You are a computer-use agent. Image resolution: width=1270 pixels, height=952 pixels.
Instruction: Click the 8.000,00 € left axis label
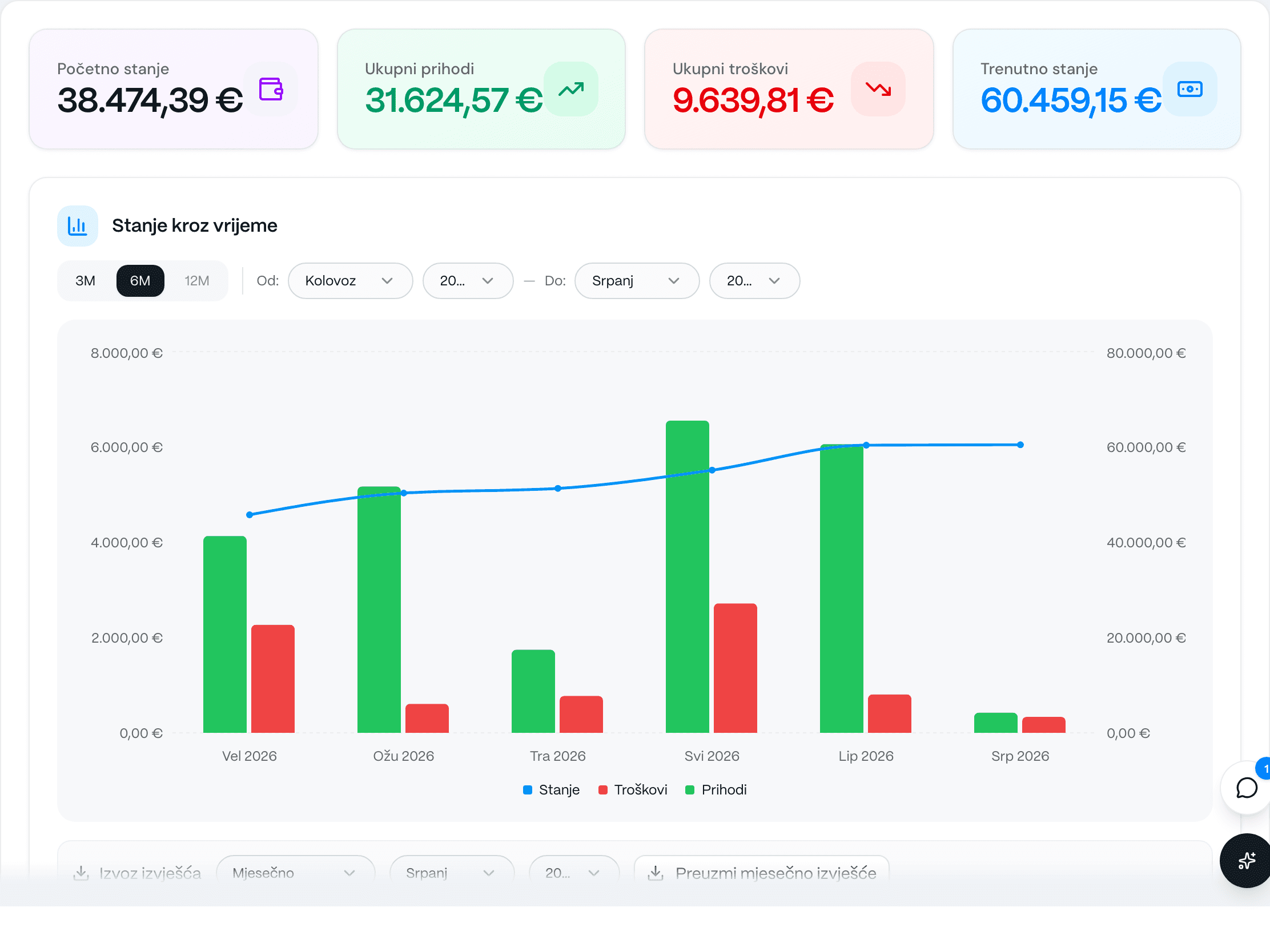click(127, 353)
